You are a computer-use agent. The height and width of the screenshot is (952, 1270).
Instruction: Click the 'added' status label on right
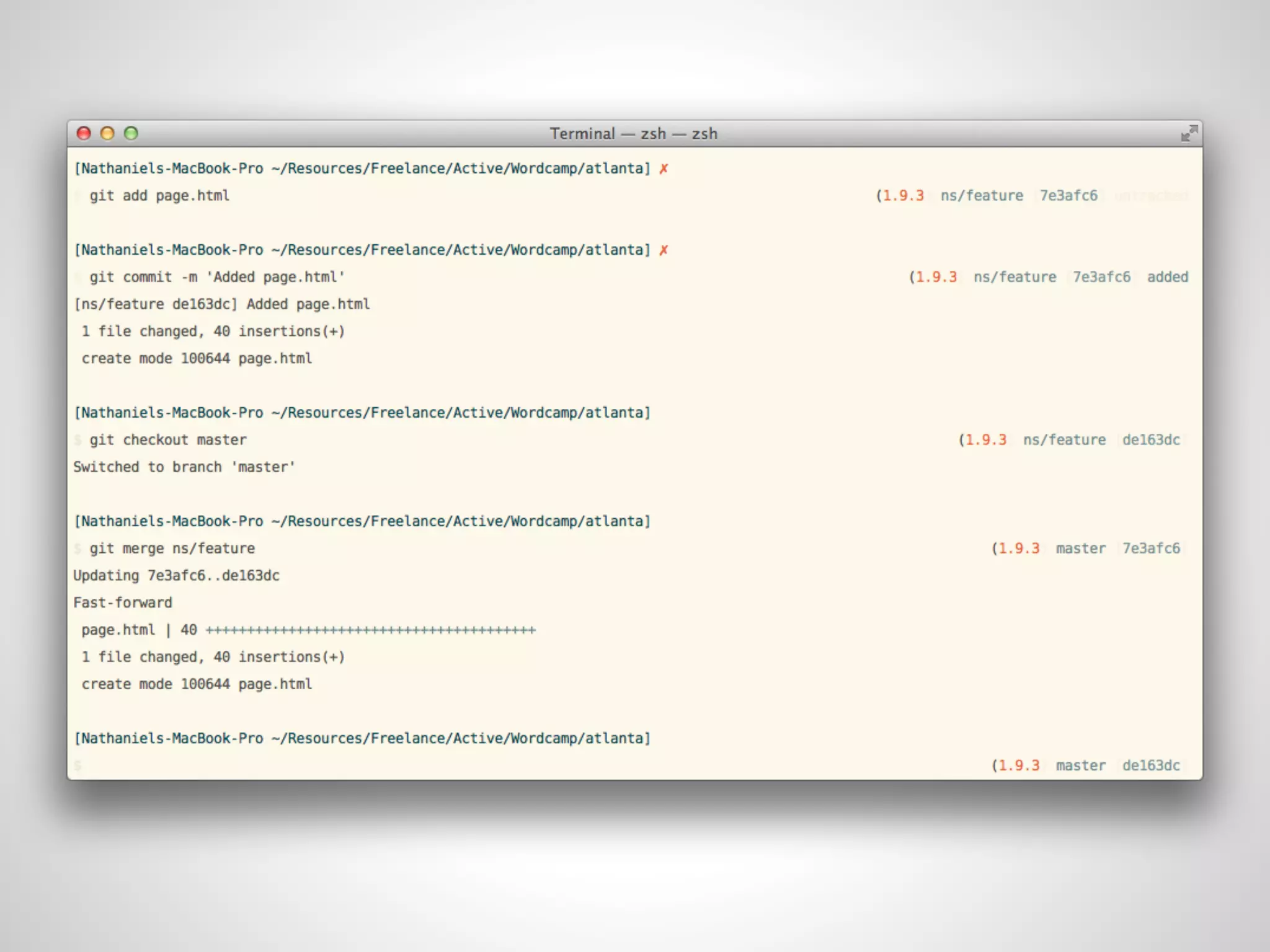coord(1167,277)
